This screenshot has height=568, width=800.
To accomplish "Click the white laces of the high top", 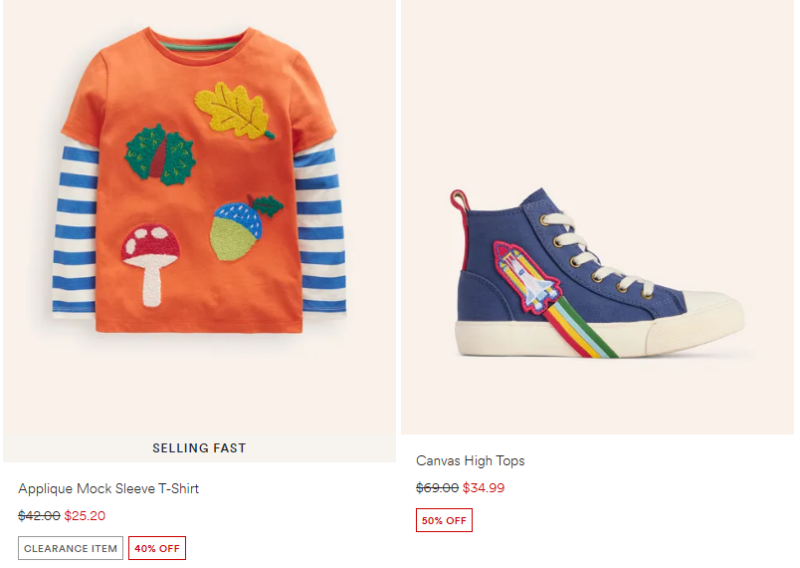I will point(597,255).
